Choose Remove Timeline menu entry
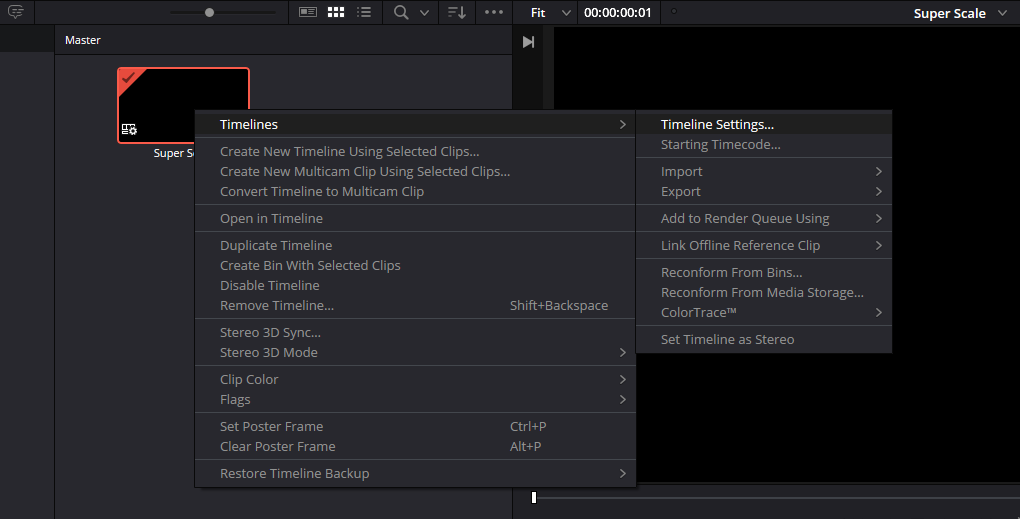The width and height of the screenshot is (1020, 519). (x=415, y=306)
